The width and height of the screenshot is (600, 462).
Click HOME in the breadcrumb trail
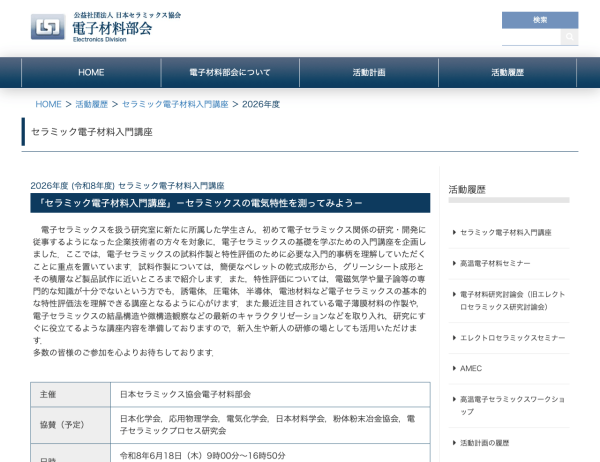pyautogui.click(x=48, y=104)
